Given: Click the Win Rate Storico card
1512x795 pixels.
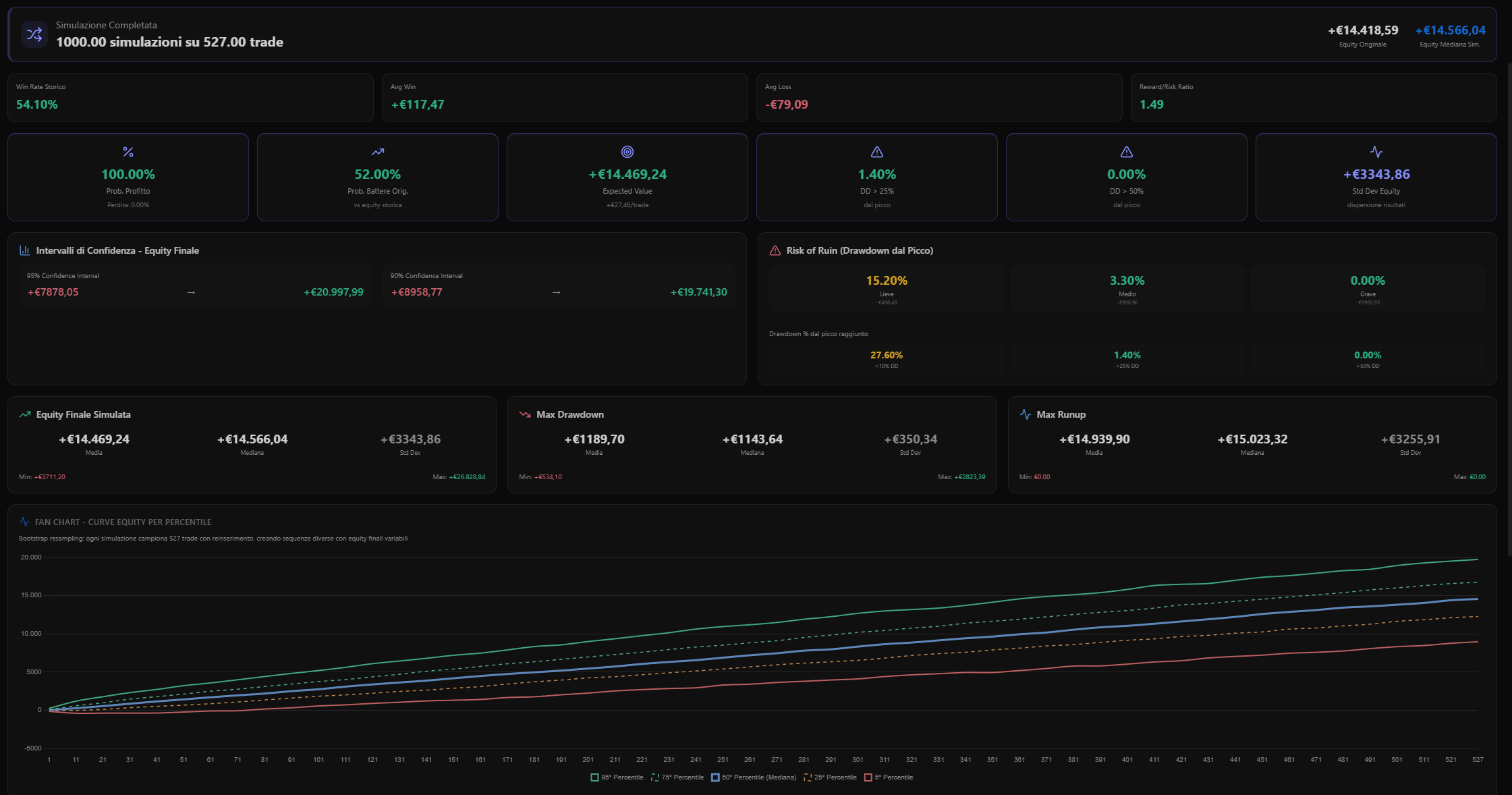Looking at the screenshot, I should click(190, 97).
